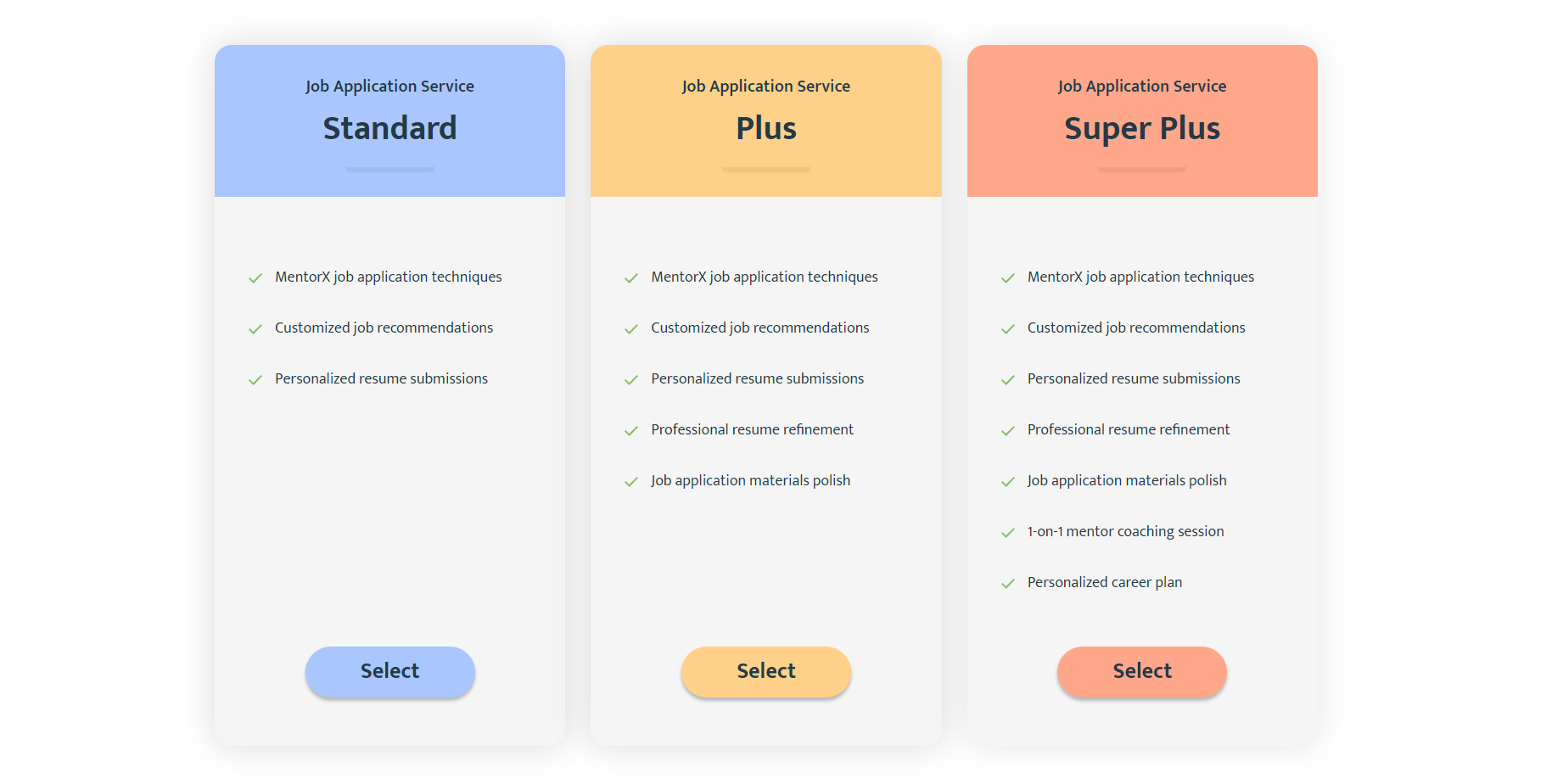Image resolution: width=1552 pixels, height=784 pixels.
Task: Click Personalized career plan feature text
Action: [1104, 582]
